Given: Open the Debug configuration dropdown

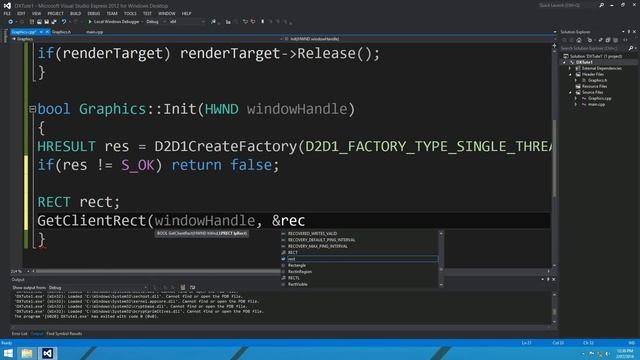Looking at the screenshot, I should tap(155, 22).
